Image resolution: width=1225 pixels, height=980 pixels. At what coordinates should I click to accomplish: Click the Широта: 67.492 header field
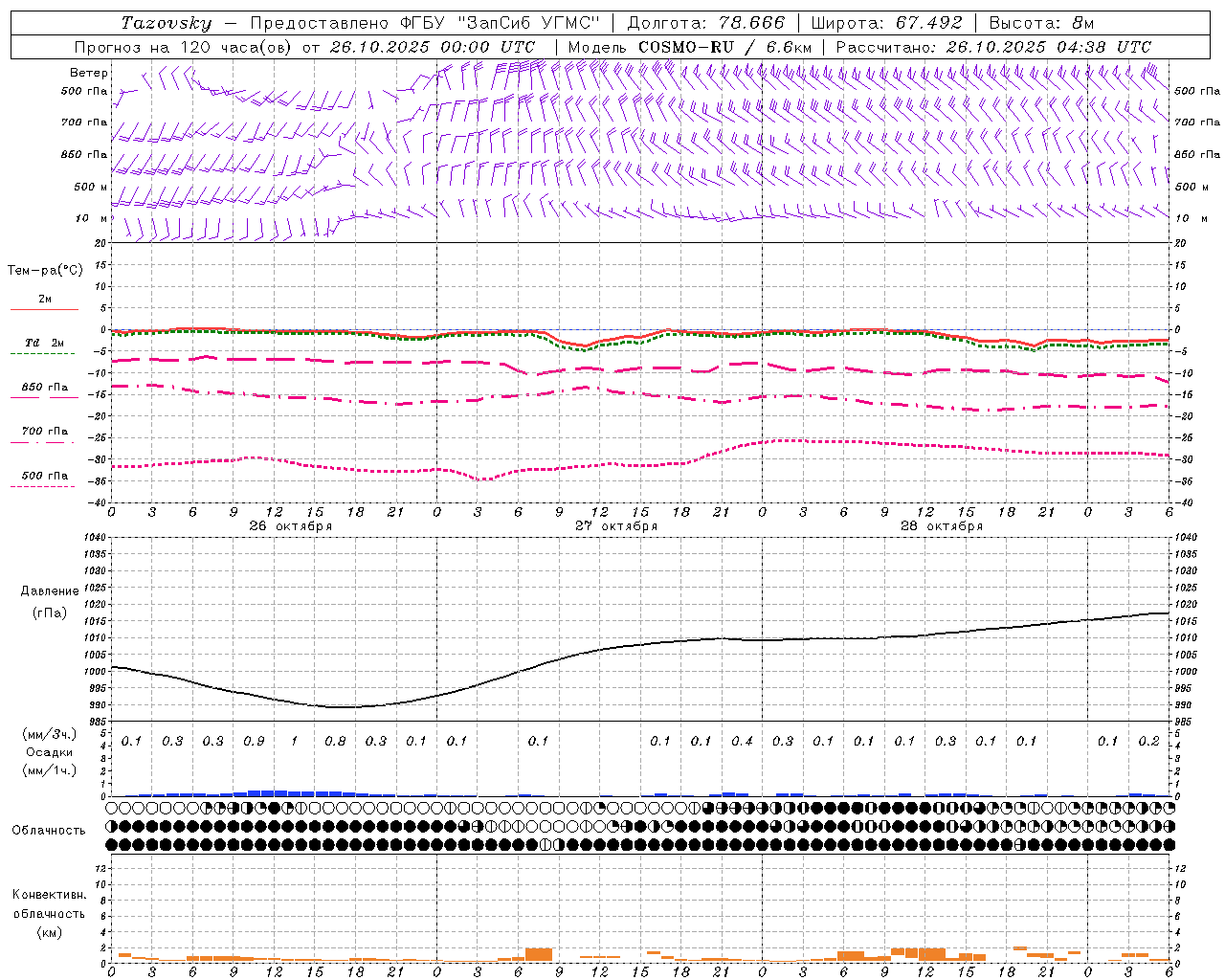tap(885, 23)
